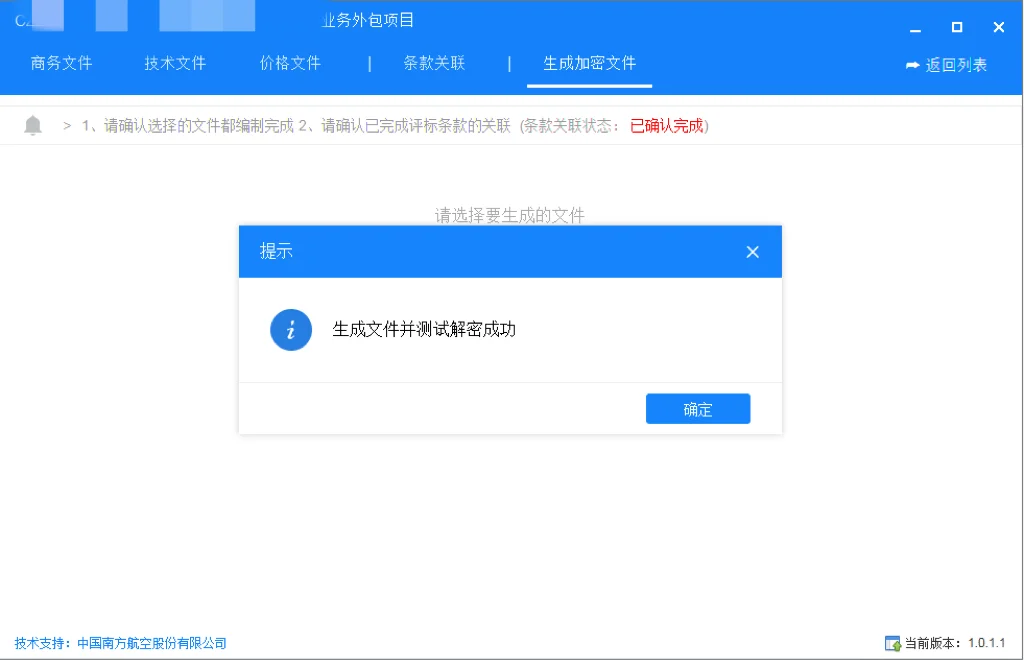Click the blue info icon in the dialog
This screenshot has width=1024, height=660.
tap(290, 329)
